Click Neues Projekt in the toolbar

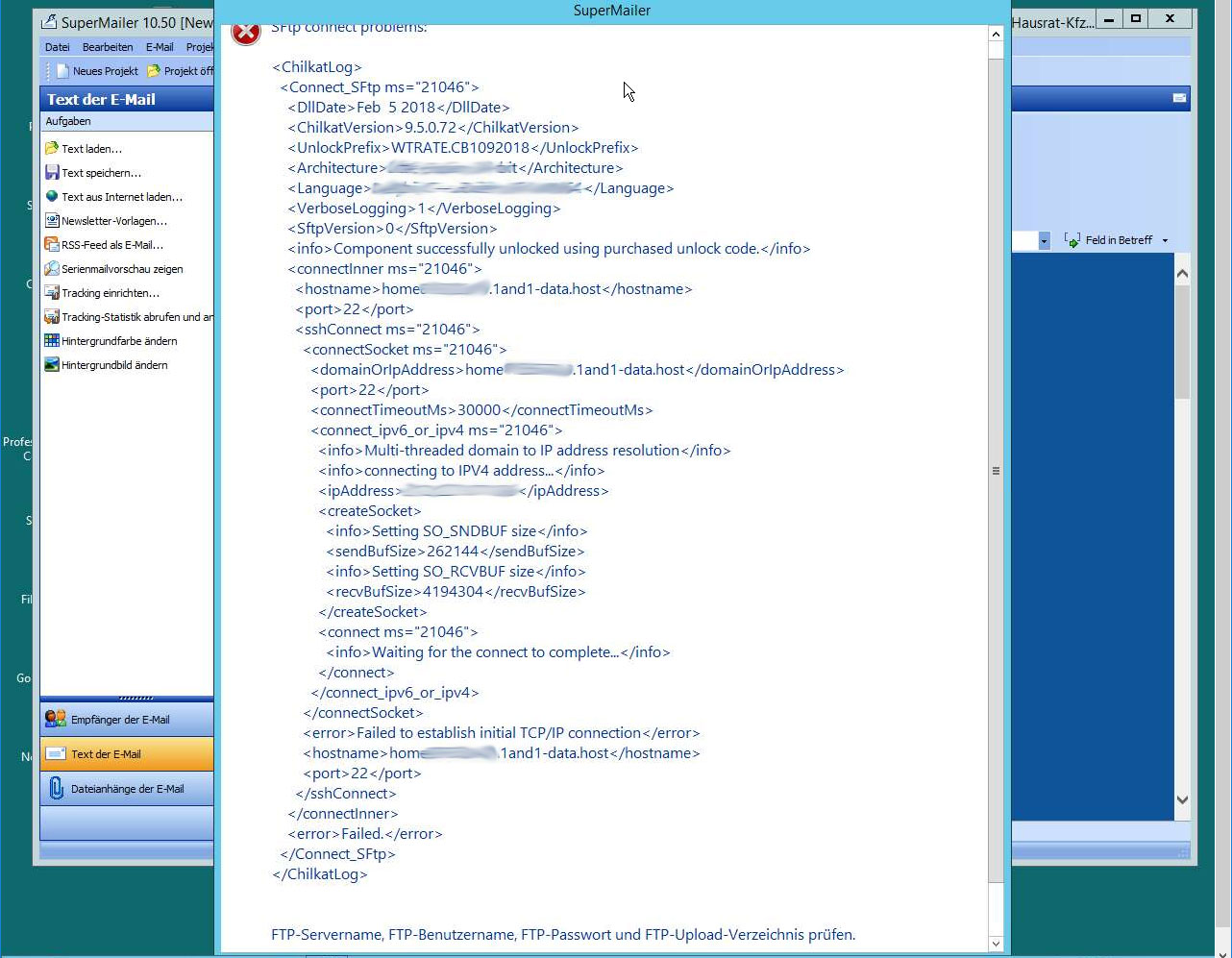(x=97, y=71)
